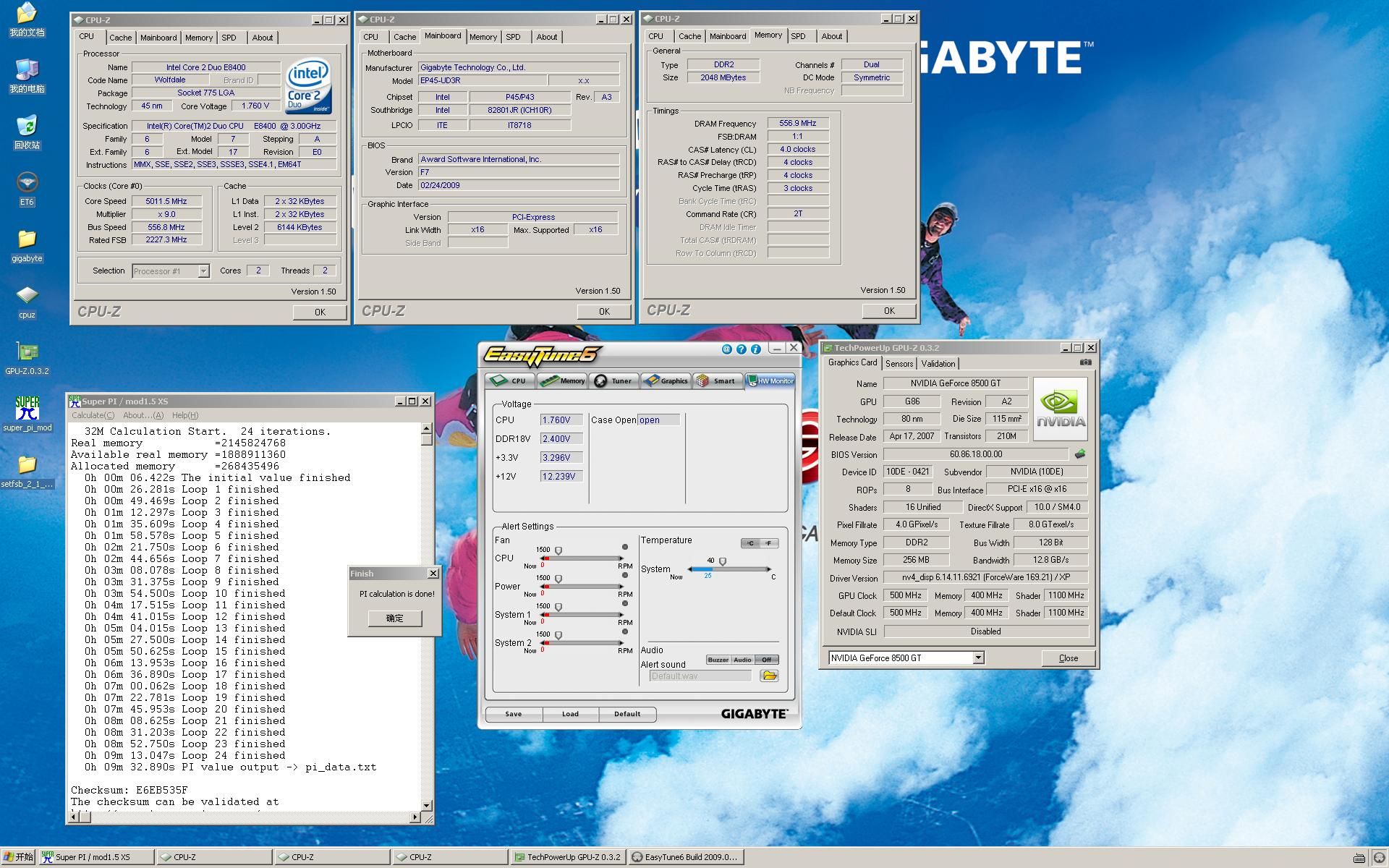Open Graphics tab in EasyTune6
The width and height of the screenshot is (1389, 868).
coord(666,380)
